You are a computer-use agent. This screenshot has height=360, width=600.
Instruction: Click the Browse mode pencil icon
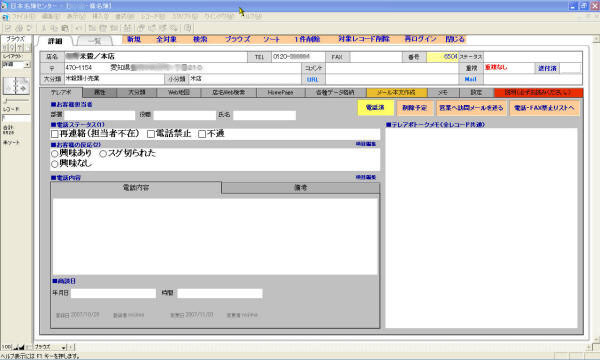point(5,47)
